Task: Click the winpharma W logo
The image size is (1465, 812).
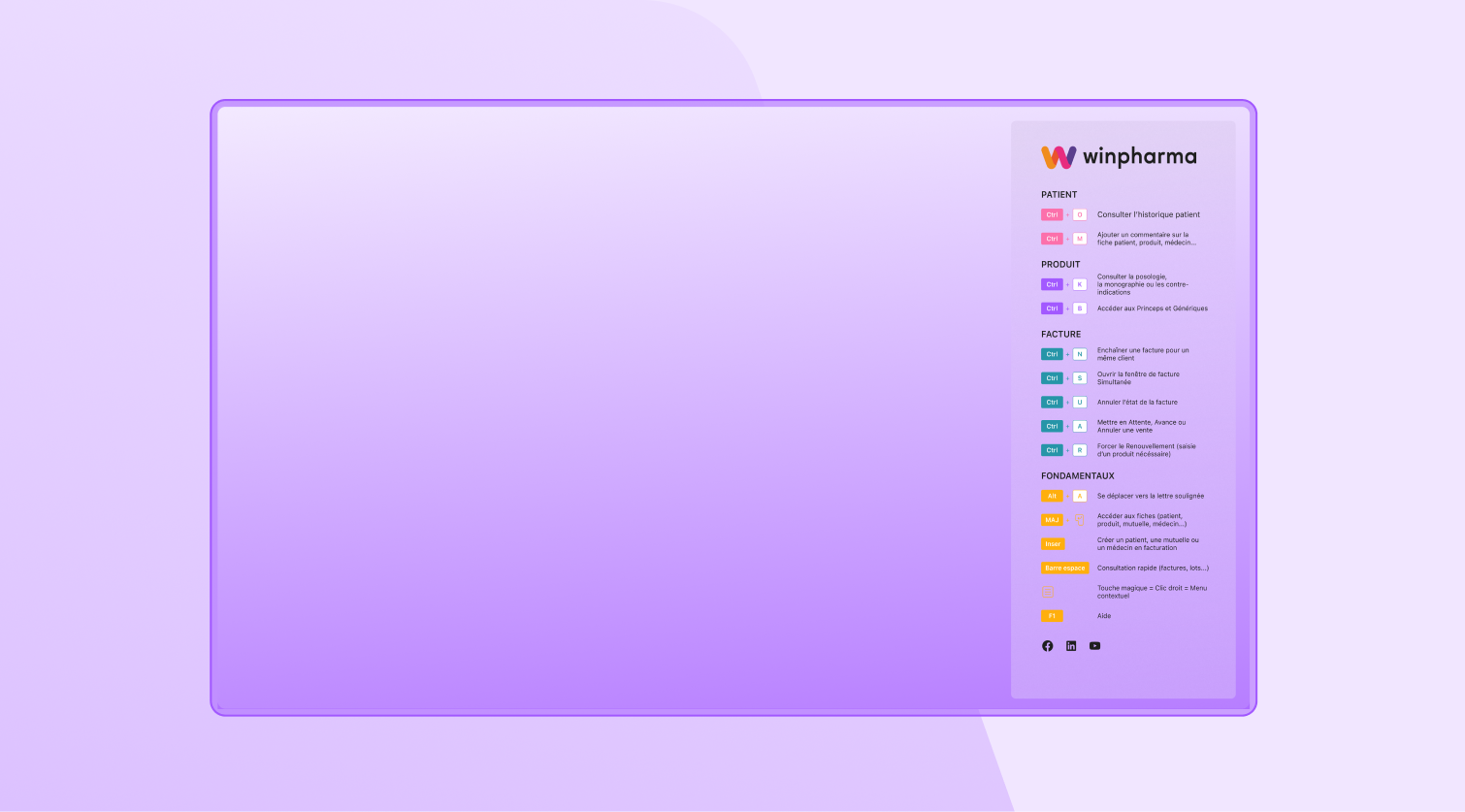Action: (1058, 157)
